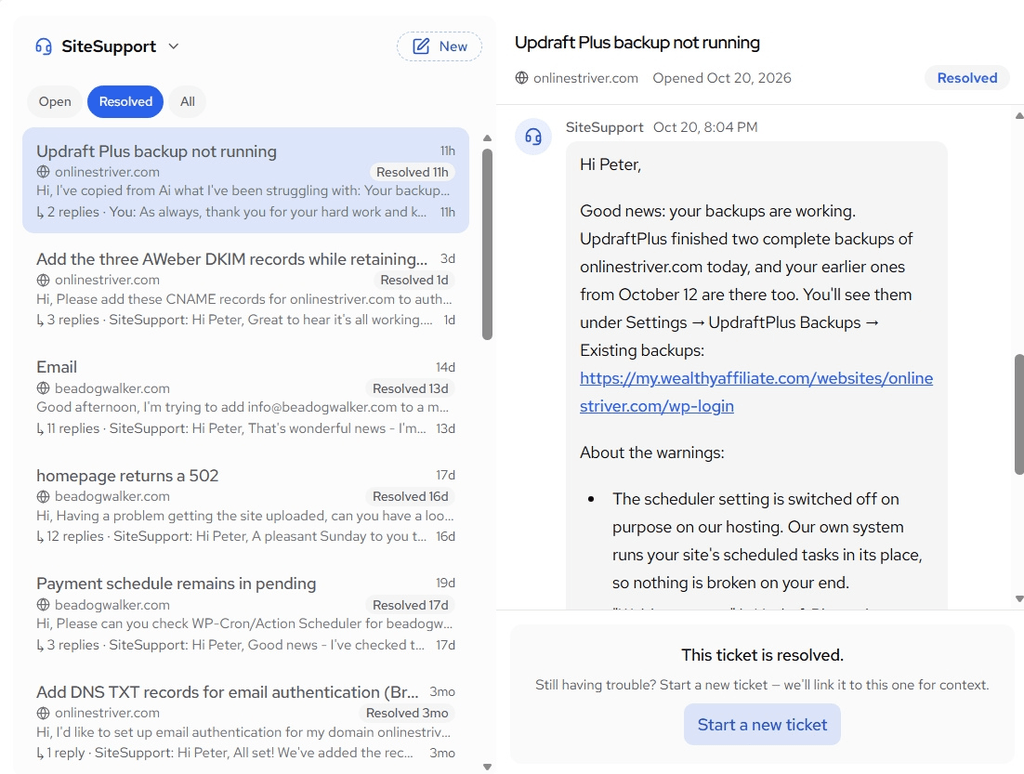Click the Resolved 3mo status badge
This screenshot has height=774, width=1024.
coord(407,713)
